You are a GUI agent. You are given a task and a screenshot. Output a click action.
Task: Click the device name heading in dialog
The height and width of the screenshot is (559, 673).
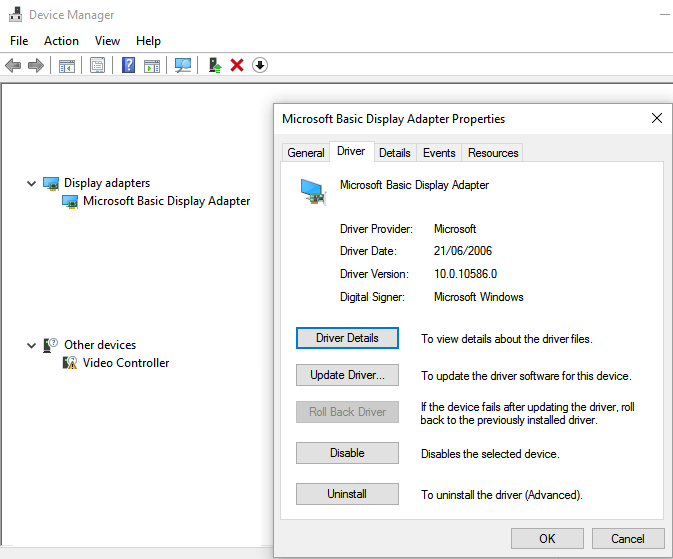(x=414, y=185)
